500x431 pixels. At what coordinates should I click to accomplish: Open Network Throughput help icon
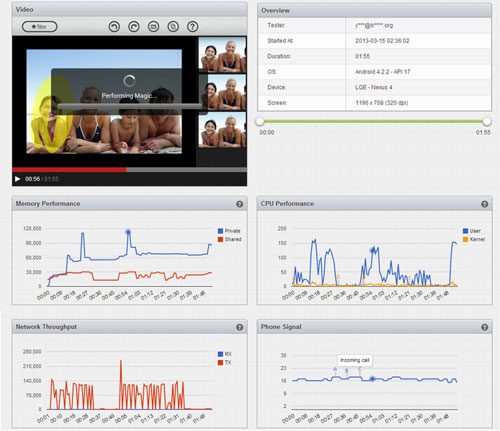(x=239, y=327)
